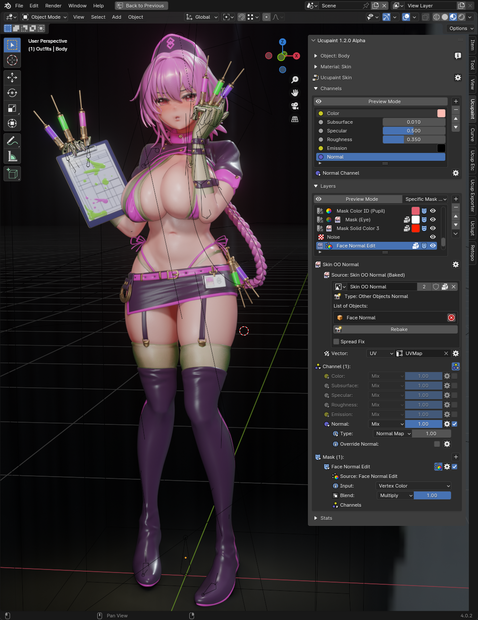The height and width of the screenshot is (620, 478).
Task: Open the Object Mode dropdown
Action: pos(44,17)
